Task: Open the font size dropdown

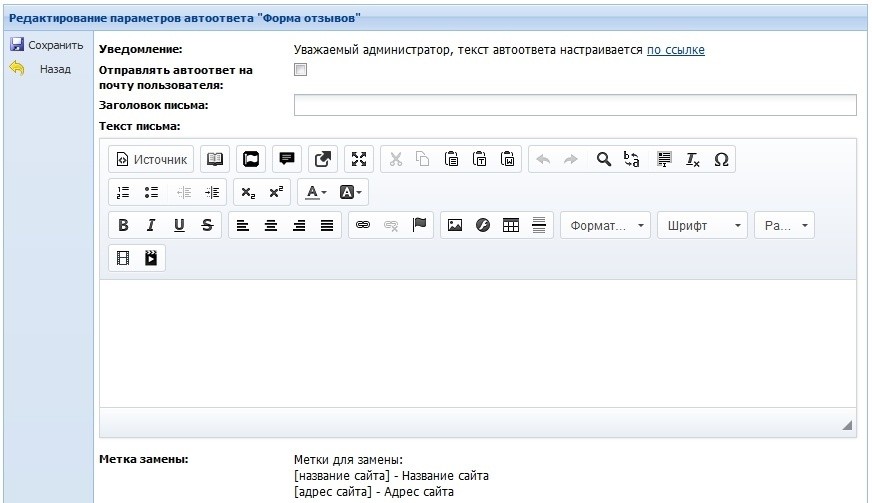Action: (784, 225)
